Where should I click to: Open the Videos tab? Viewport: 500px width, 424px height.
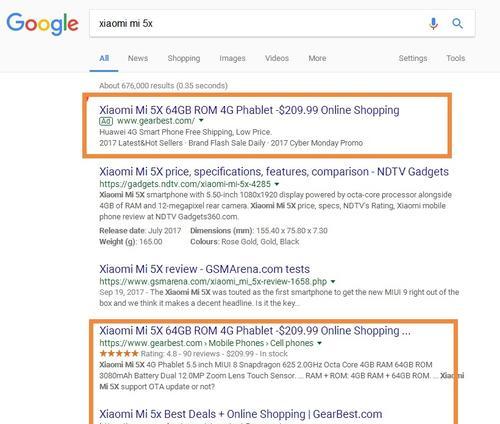277,58
